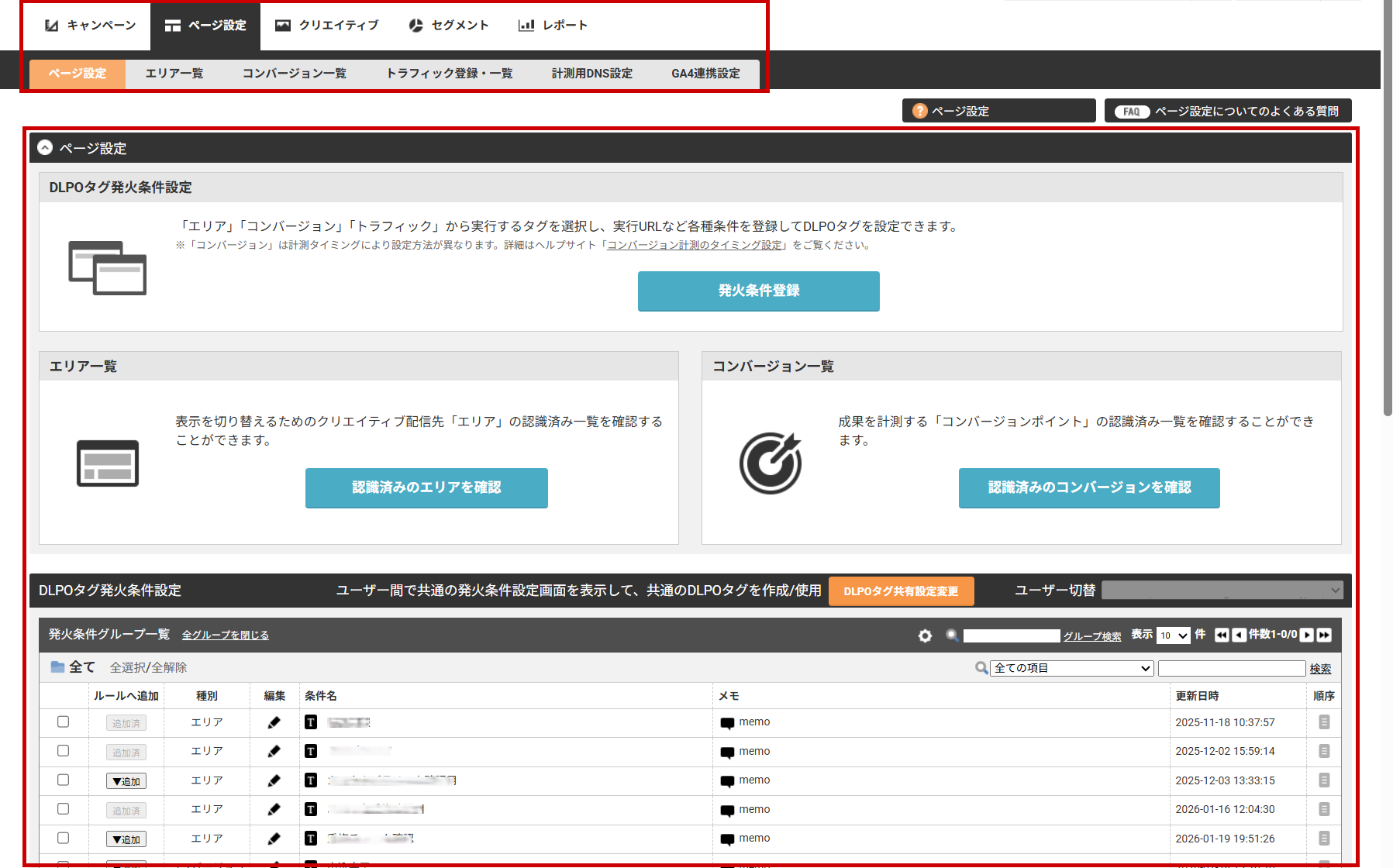Open the コンバージョン一覧 sub-menu item
This screenshot has height=868, width=1393.
point(295,74)
